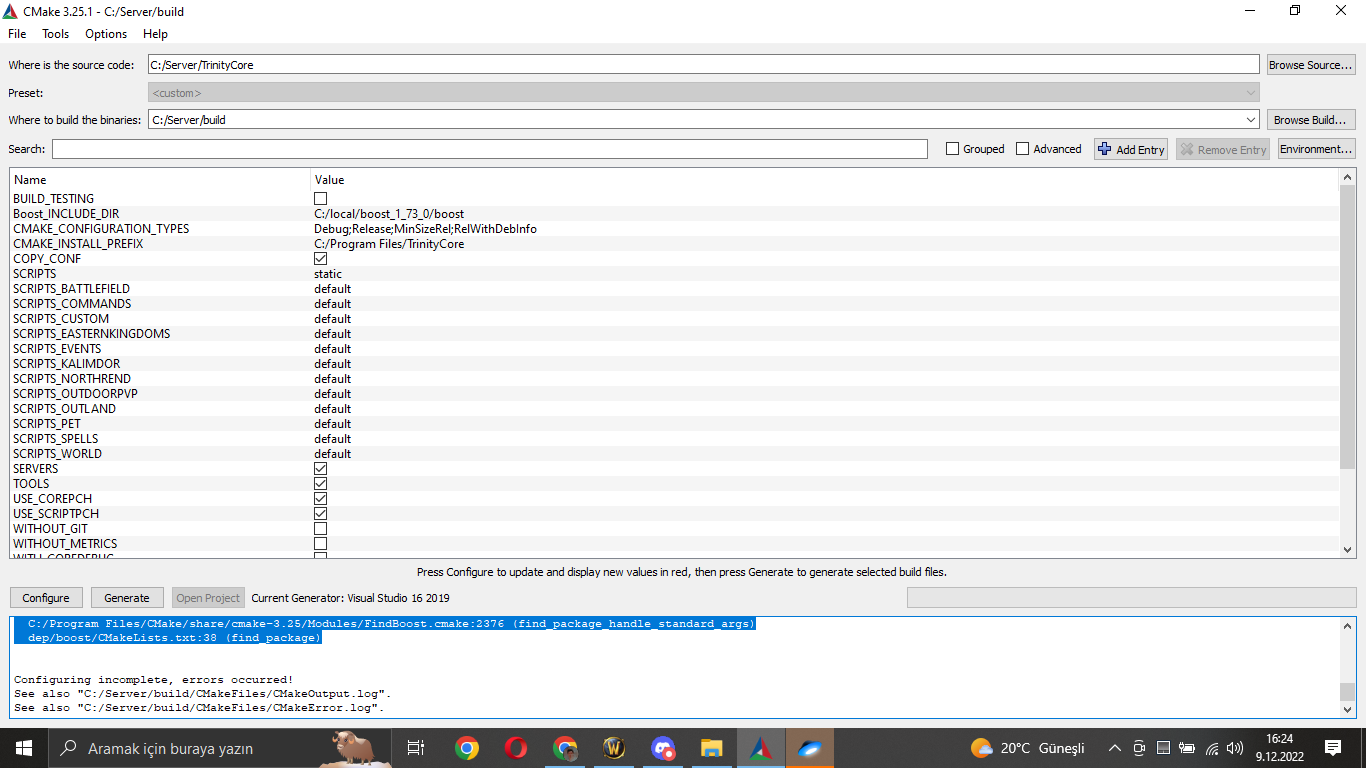
Task: Select SCRIPTS_SPELLS value 'default'
Action: (333, 439)
